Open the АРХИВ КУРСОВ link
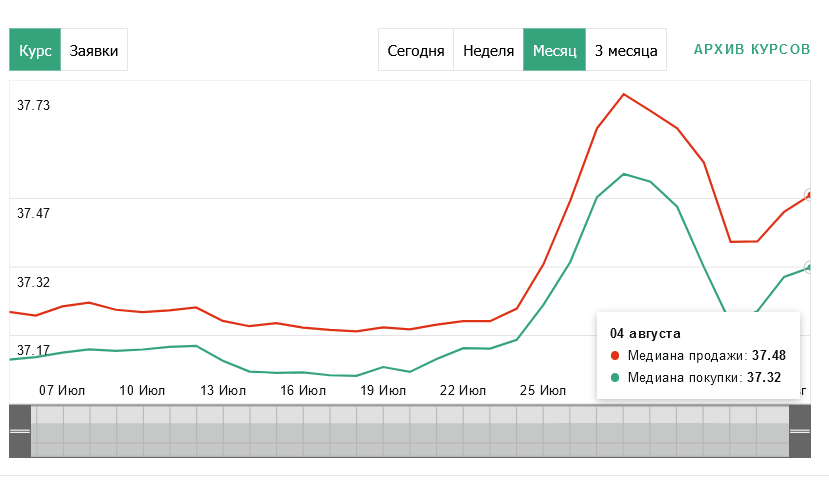829x493 pixels. (x=752, y=49)
